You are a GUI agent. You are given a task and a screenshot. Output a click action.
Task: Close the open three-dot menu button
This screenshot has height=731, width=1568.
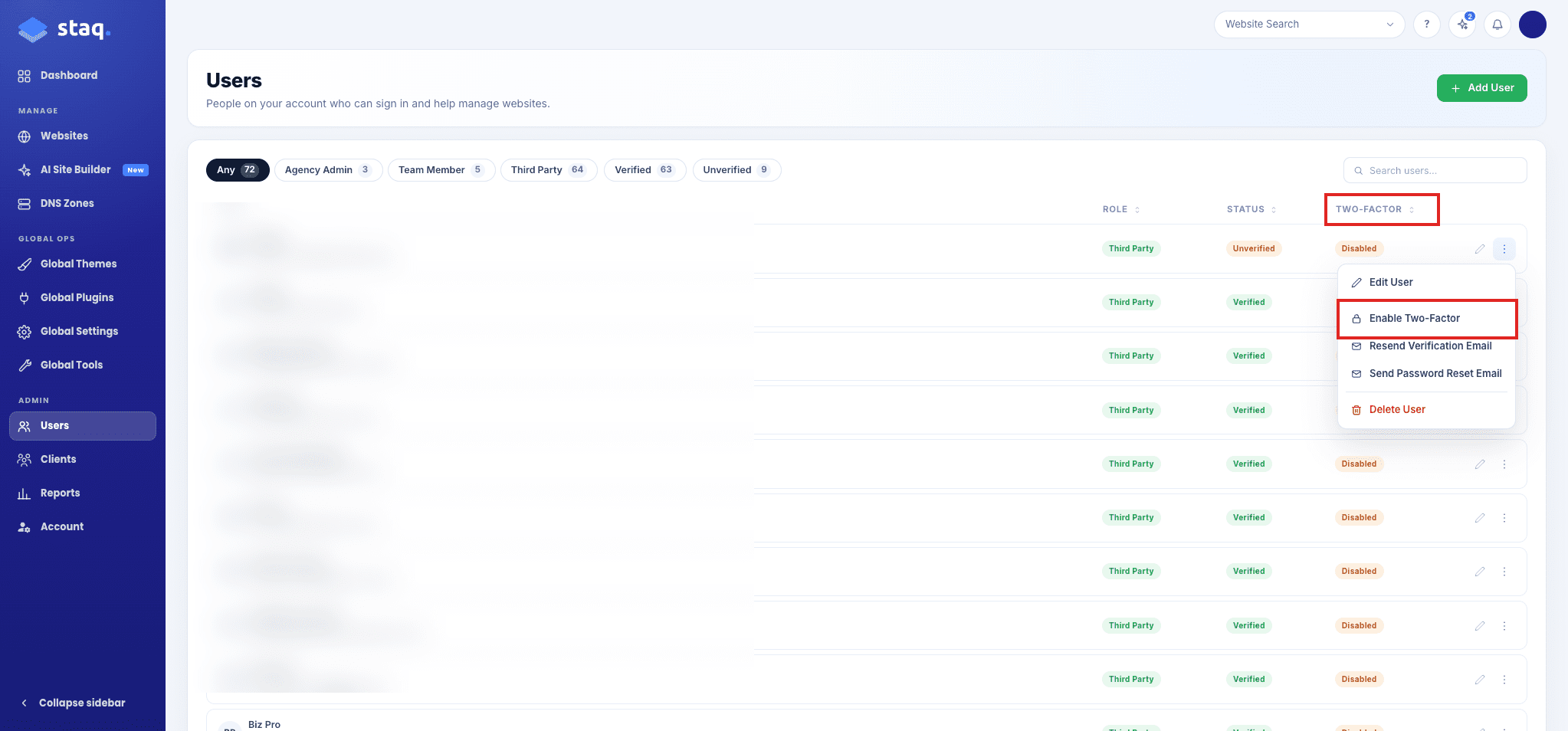(1504, 249)
